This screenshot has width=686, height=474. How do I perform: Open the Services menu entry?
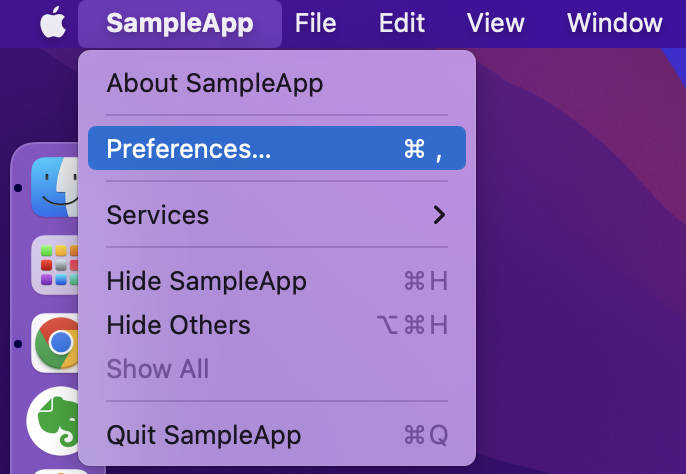(x=277, y=215)
